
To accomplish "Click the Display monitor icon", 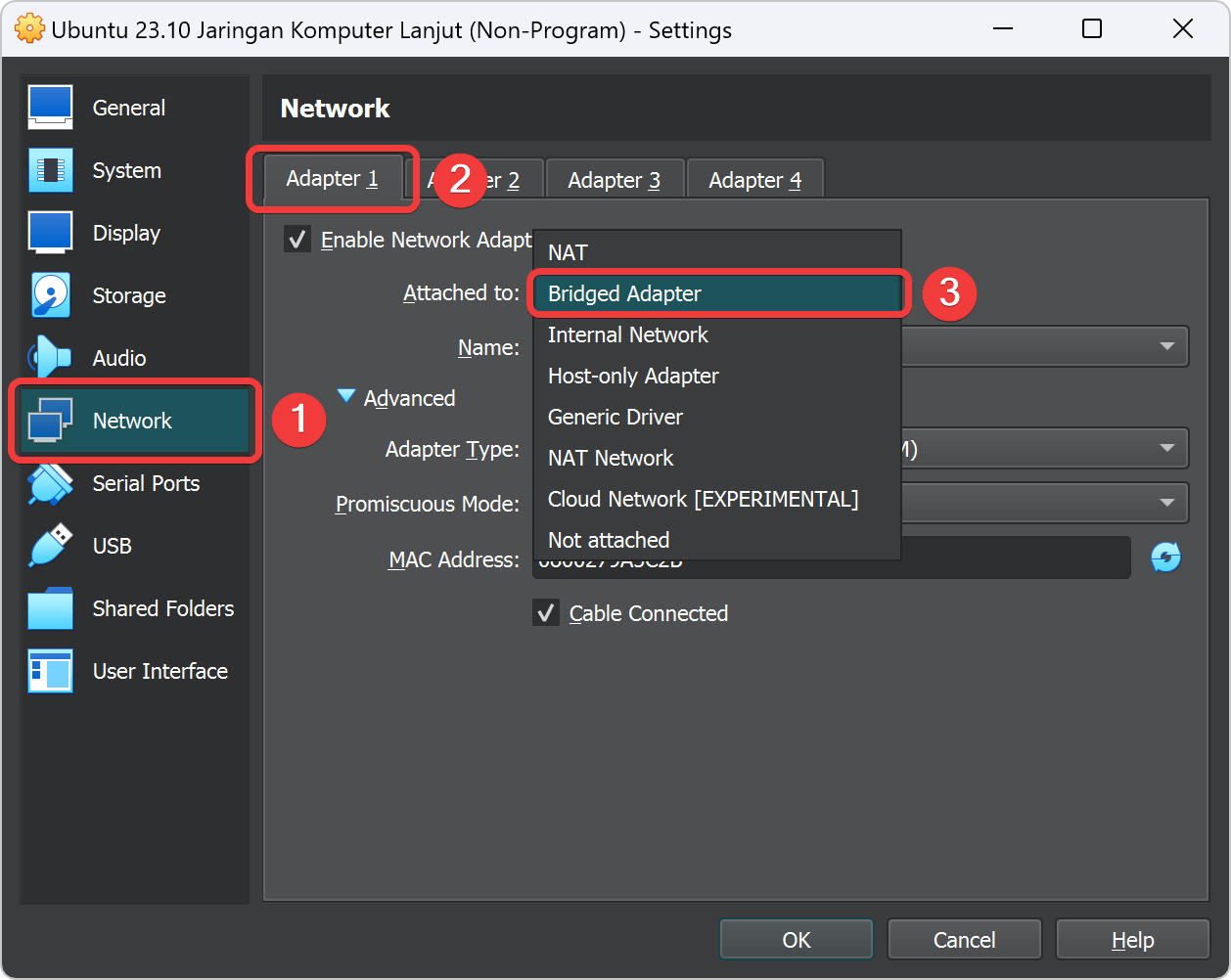I will [x=50, y=233].
